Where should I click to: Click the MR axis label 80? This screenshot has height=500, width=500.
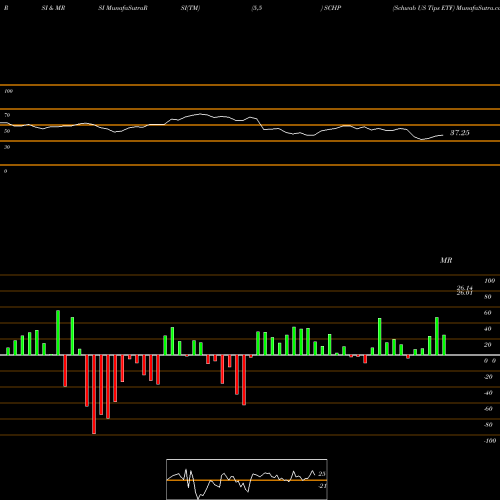pyautogui.click(x=488, y=297)
